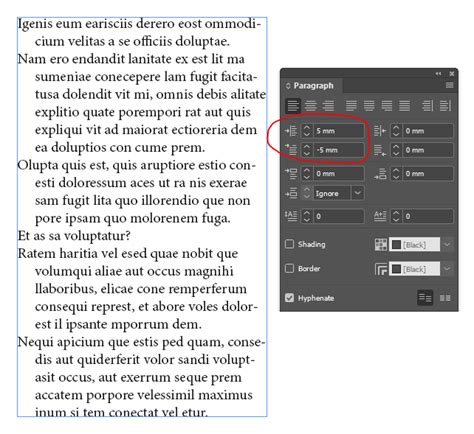Edit the Space After 0 mm field
The height and width of the screenshot is (434, 474).
coord(427,173)
